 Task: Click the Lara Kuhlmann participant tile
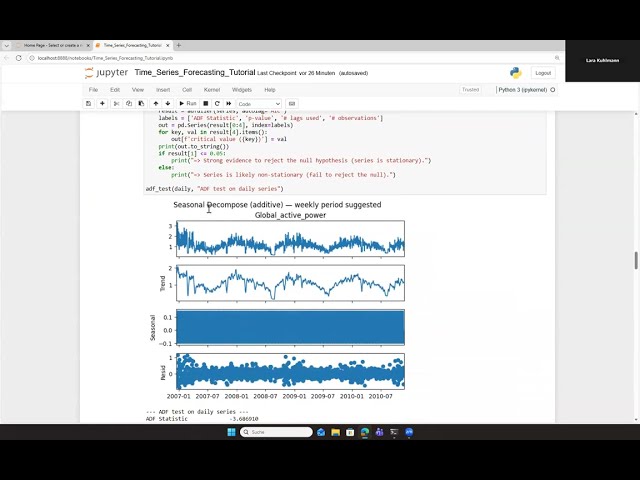pos(602,60)
